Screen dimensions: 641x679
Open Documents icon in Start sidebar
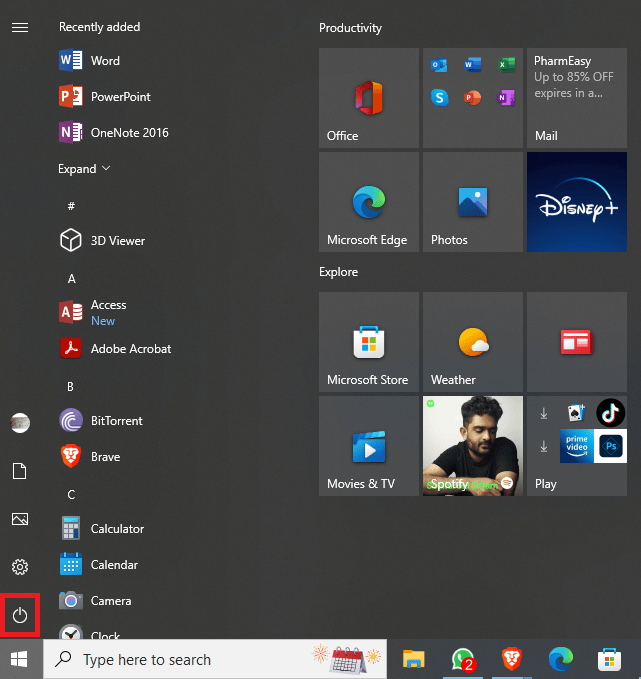(20, 471)
